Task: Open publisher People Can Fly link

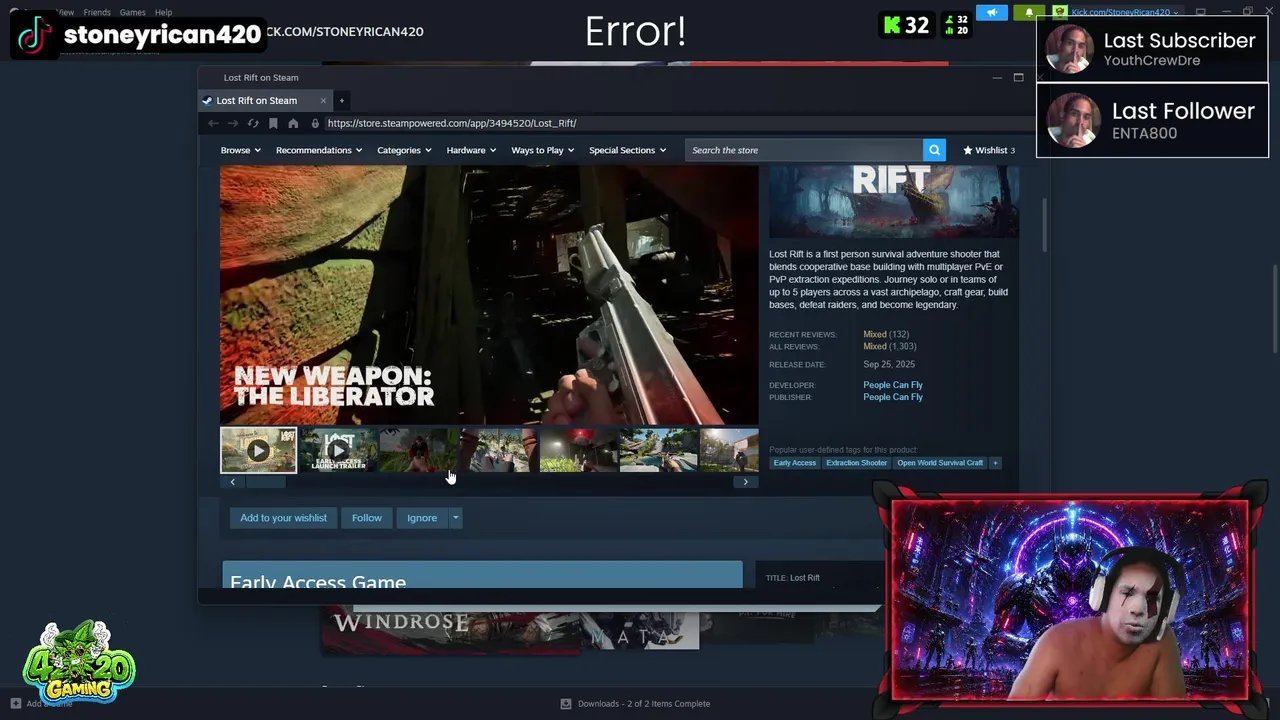Action: (x=893, y=397)
